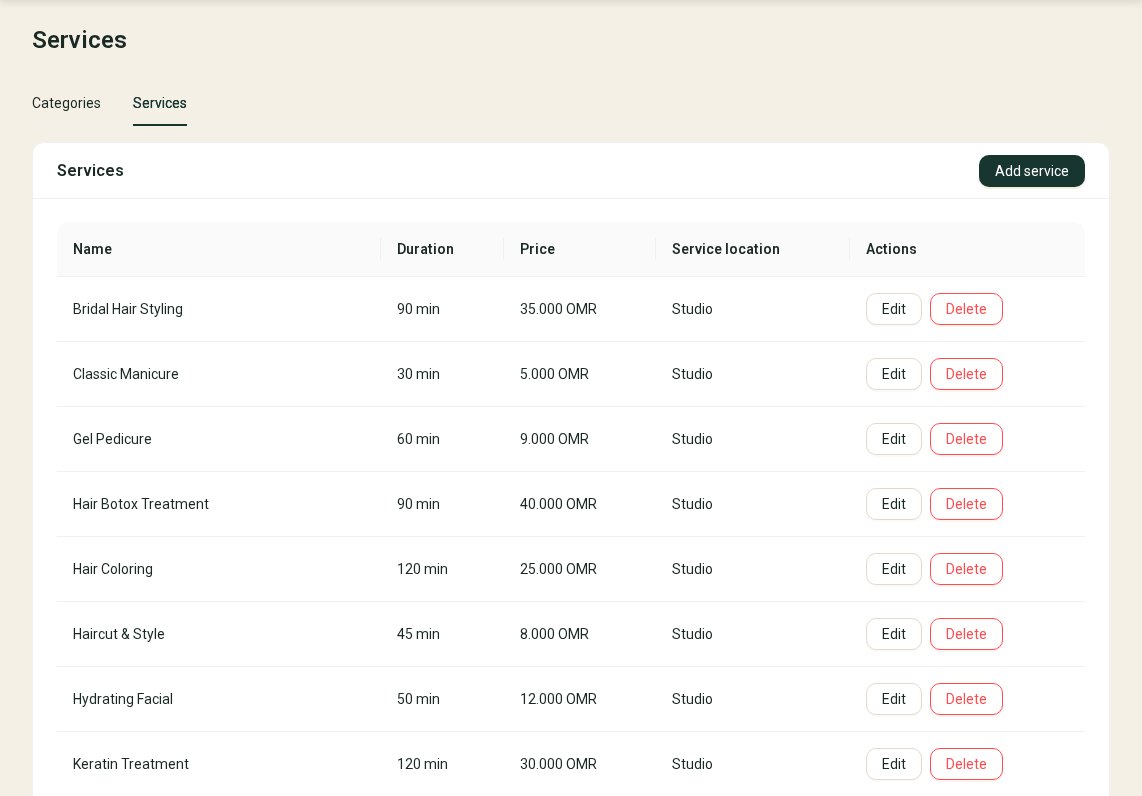The width and height of the screenshot is (1142, 796).
Task: Edit the Classic Manicure service
Action: tap(894, 374)
